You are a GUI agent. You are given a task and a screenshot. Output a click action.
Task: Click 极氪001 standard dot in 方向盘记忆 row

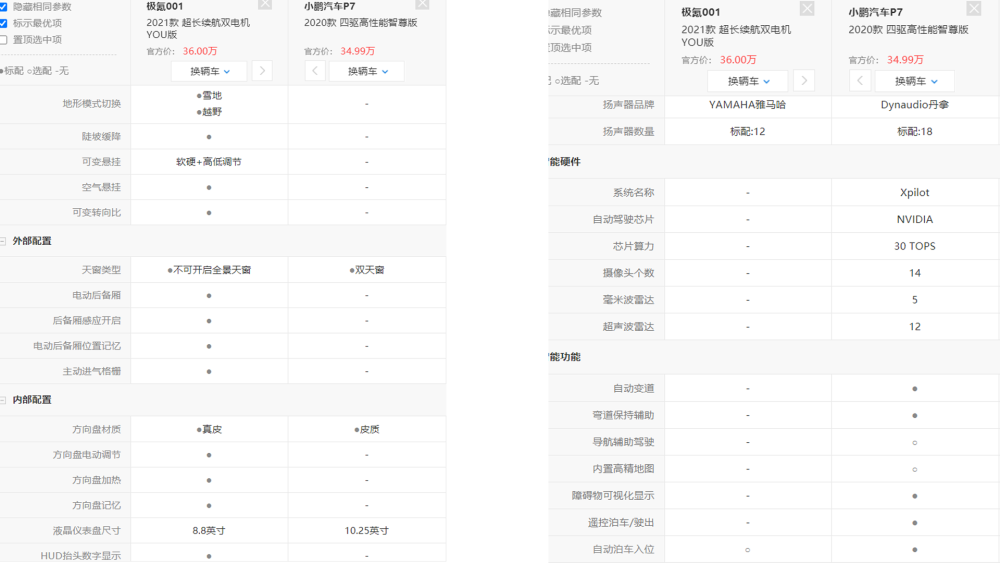click(209, 506)
